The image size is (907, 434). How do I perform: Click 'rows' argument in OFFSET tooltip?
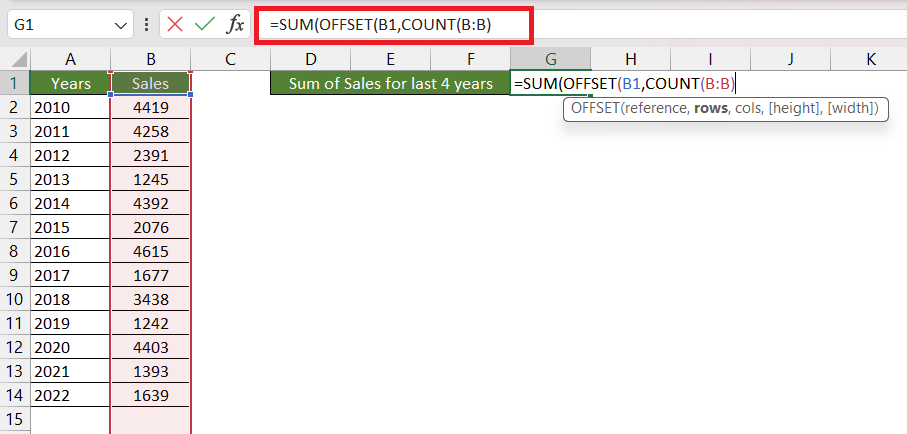point(711,108)
